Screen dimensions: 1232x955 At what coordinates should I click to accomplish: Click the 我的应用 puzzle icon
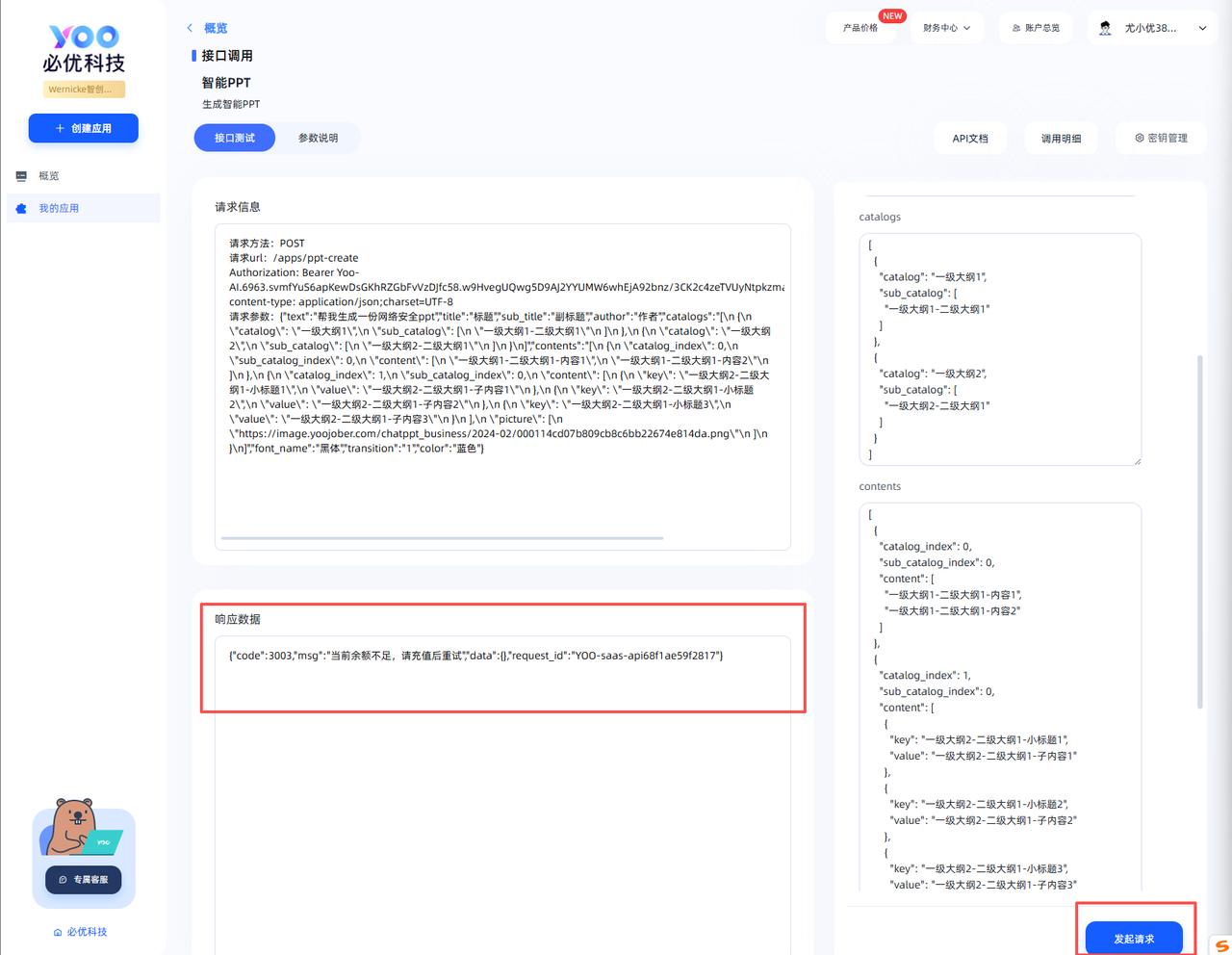tap(21, 209)
